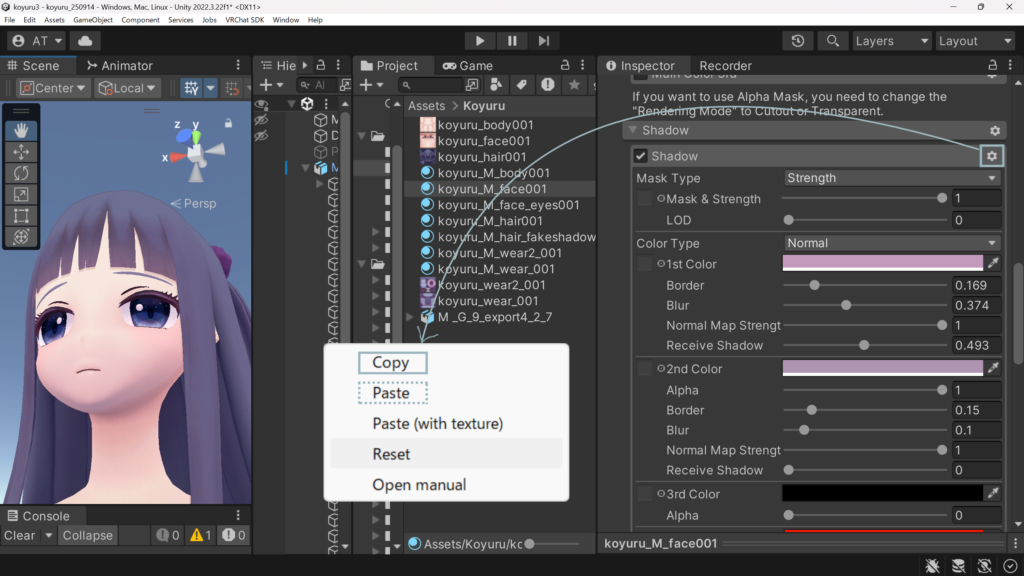Select the Rect transform tool
This screenshot has height=576, width=1024.
click(x=21, y=216)
